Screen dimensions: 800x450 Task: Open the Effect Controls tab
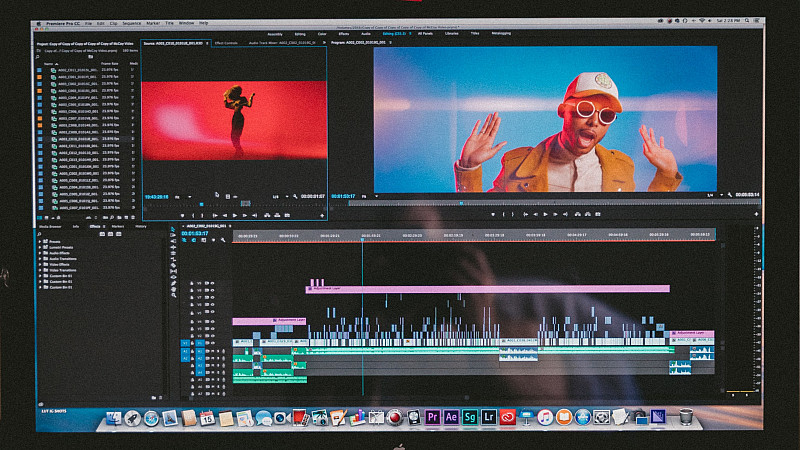[226, 43]
